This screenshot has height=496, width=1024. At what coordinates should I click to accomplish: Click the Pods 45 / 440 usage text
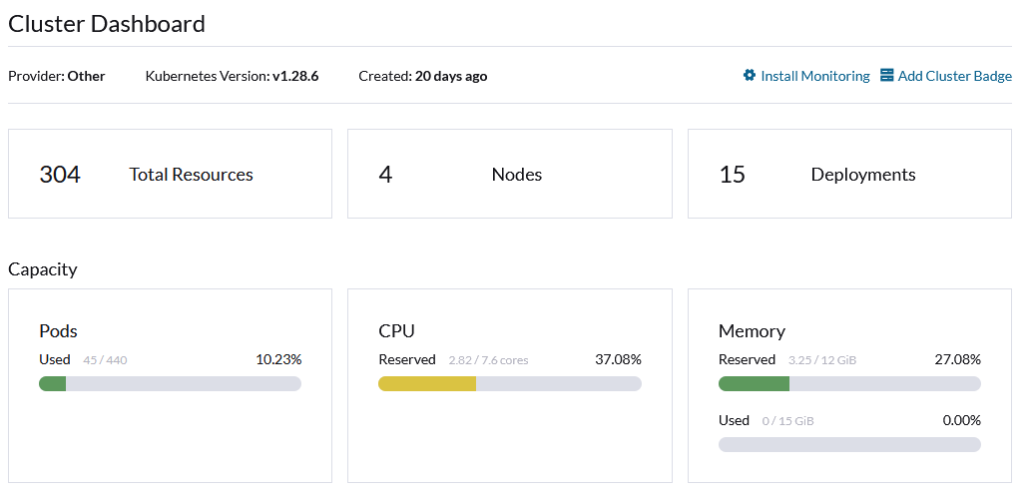point(104,360)
